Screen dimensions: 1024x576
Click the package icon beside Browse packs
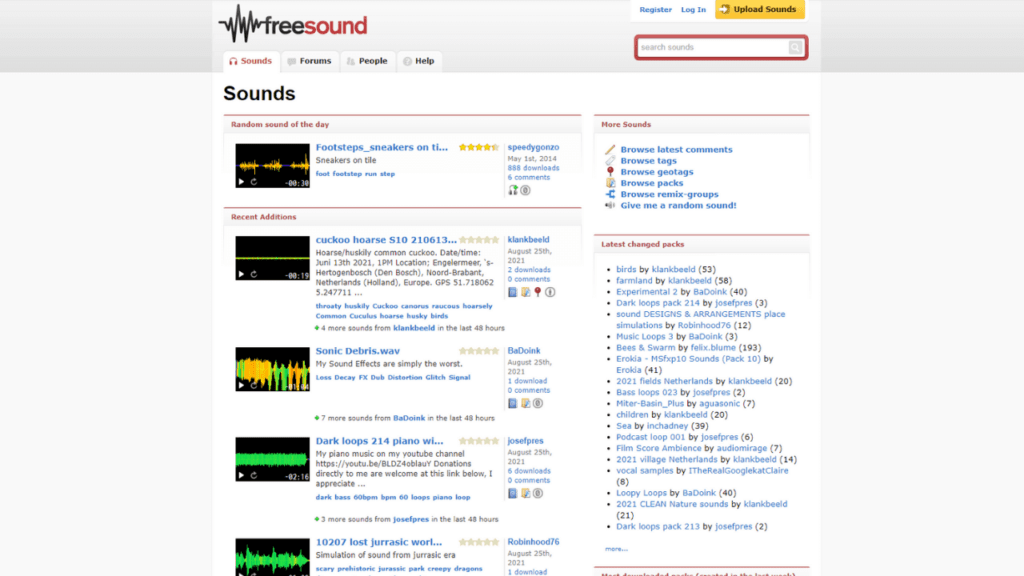pyautogui.click(x=610, y=183)
